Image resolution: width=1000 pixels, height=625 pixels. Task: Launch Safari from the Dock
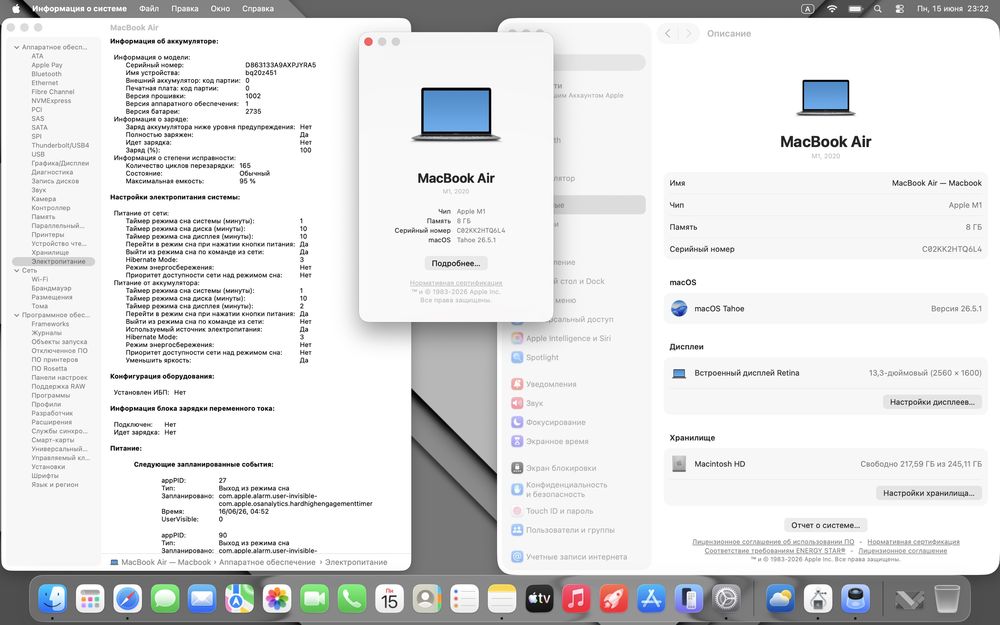pyautogui.click(x=128, y=598)
